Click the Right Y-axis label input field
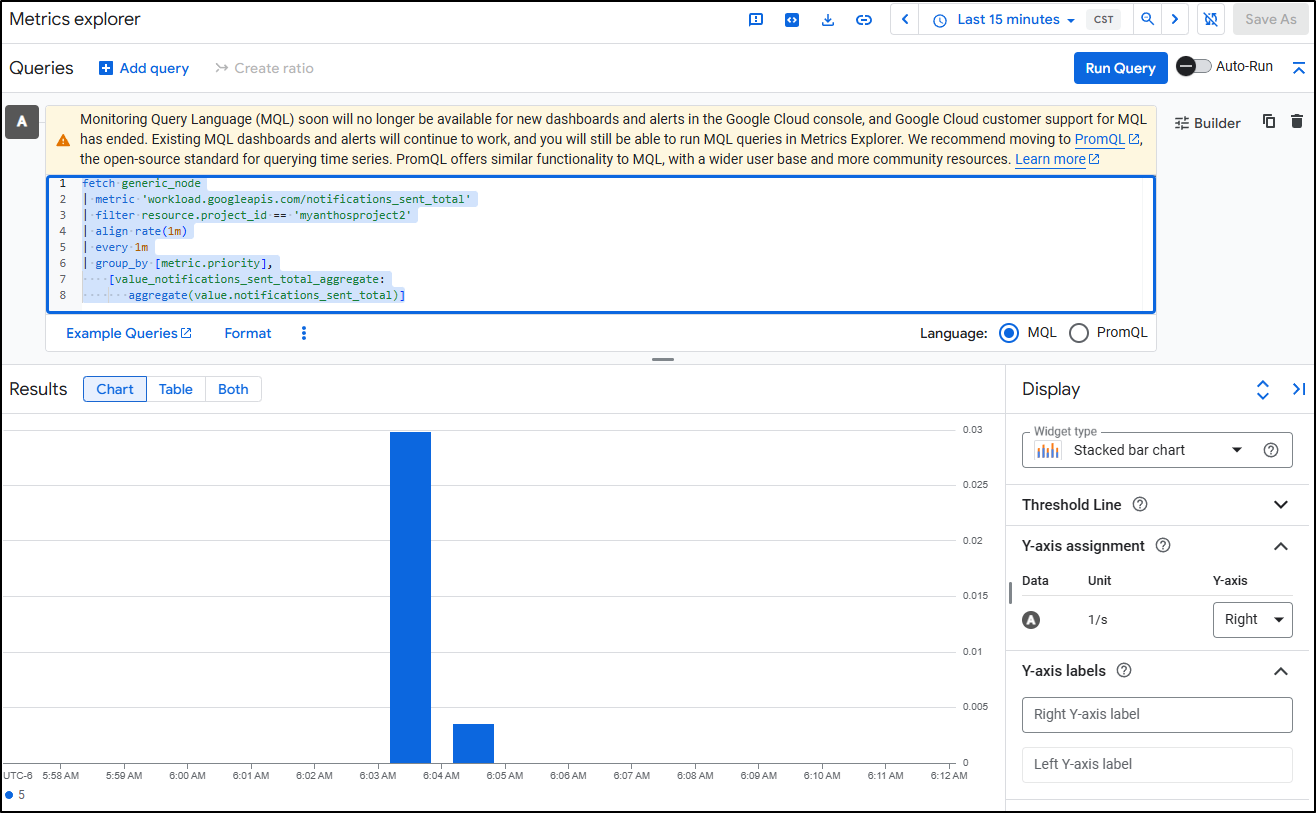Viewport: 1316px width, 813px height. (x=1157, y=714)
